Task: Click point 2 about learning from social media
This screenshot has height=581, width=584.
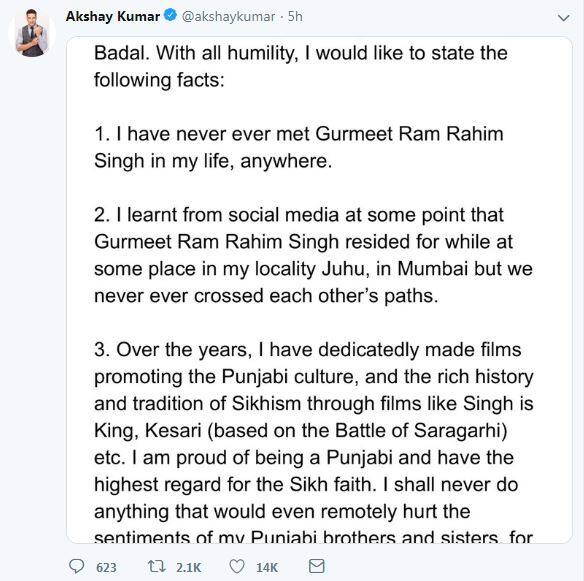Action: pyautogui.click(x=314, y=255)
